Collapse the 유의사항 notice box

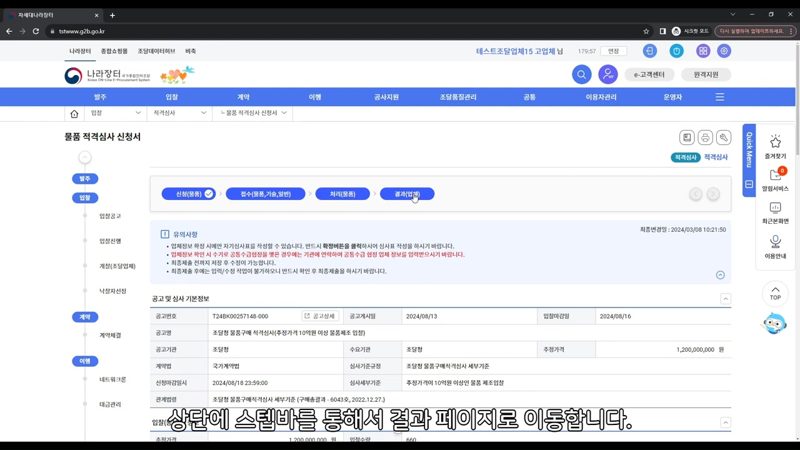click(720, 275)
